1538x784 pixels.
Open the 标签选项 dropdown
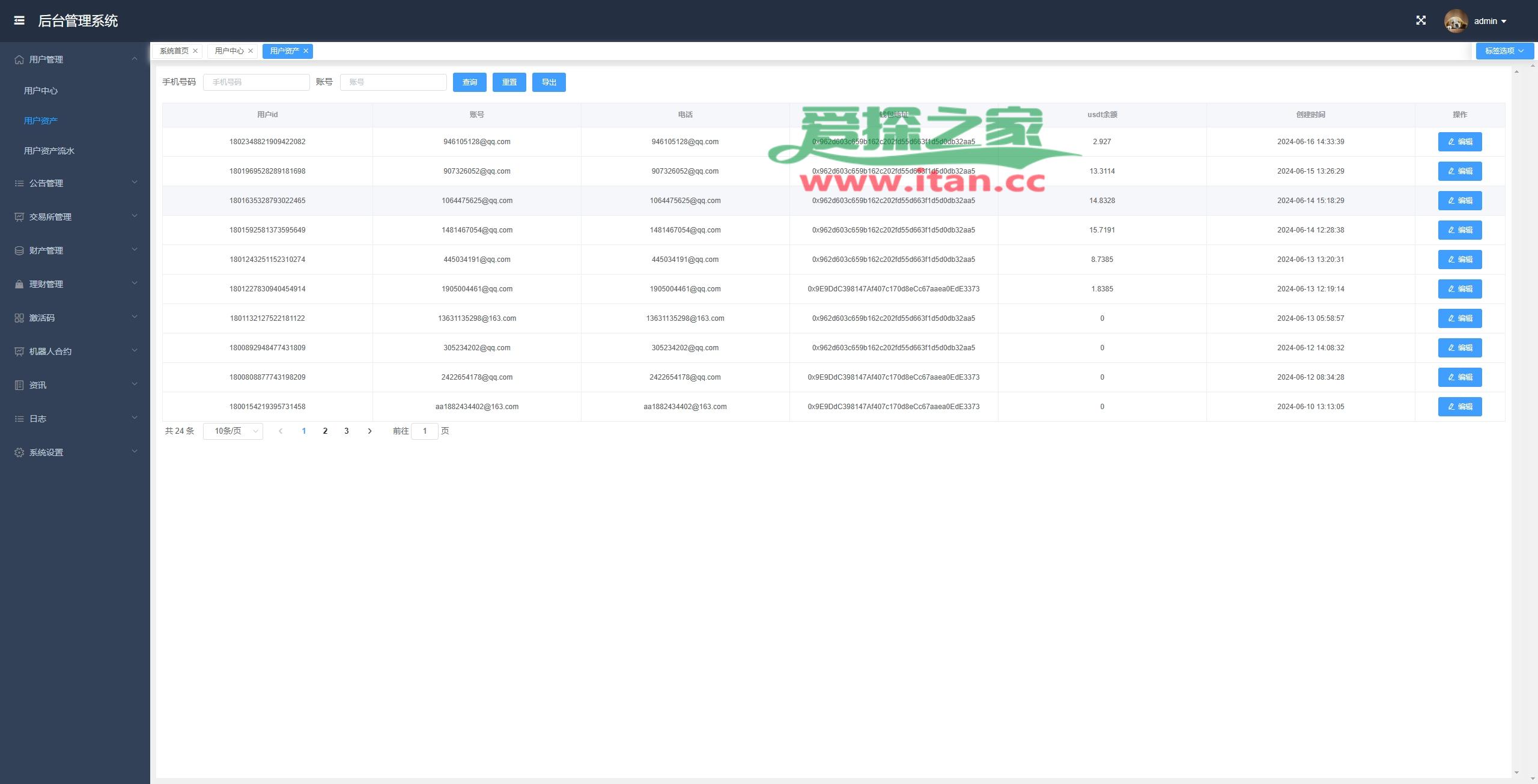[1504, 51]
